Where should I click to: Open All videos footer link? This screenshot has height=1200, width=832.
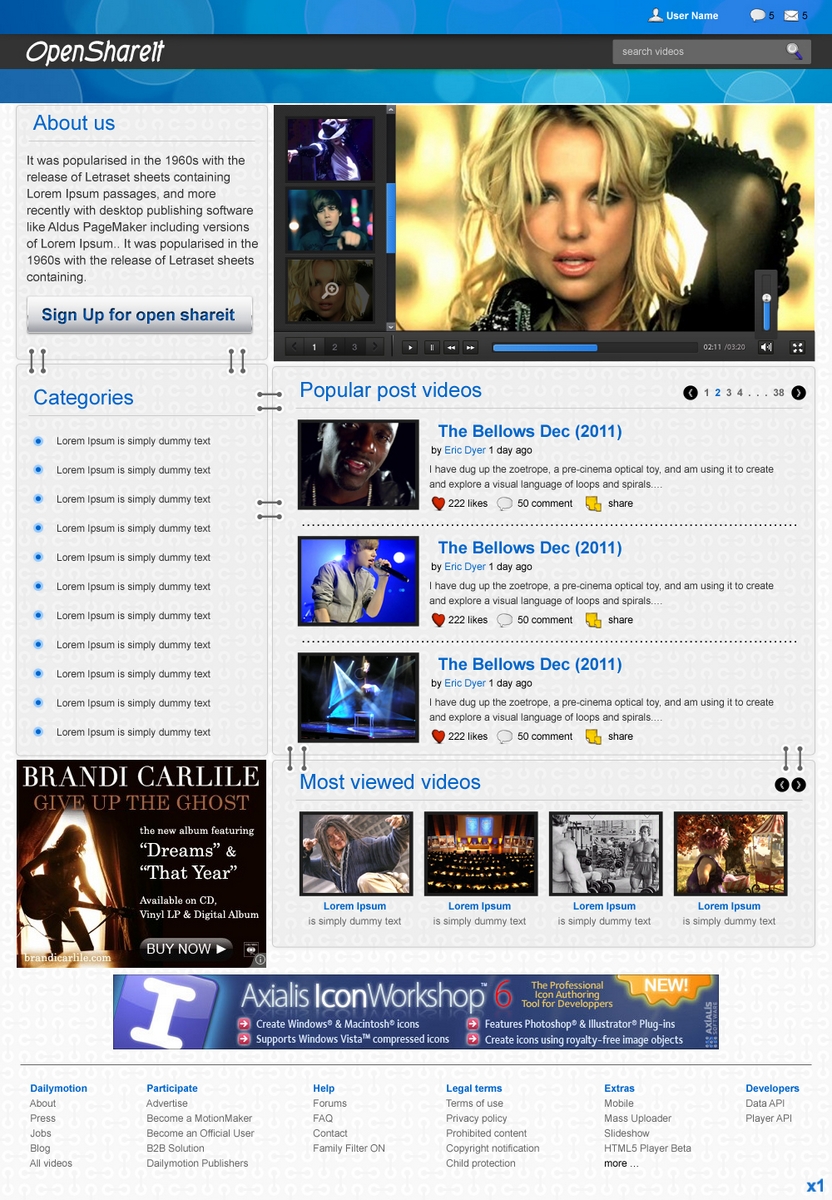click(x=51, y=1163)
